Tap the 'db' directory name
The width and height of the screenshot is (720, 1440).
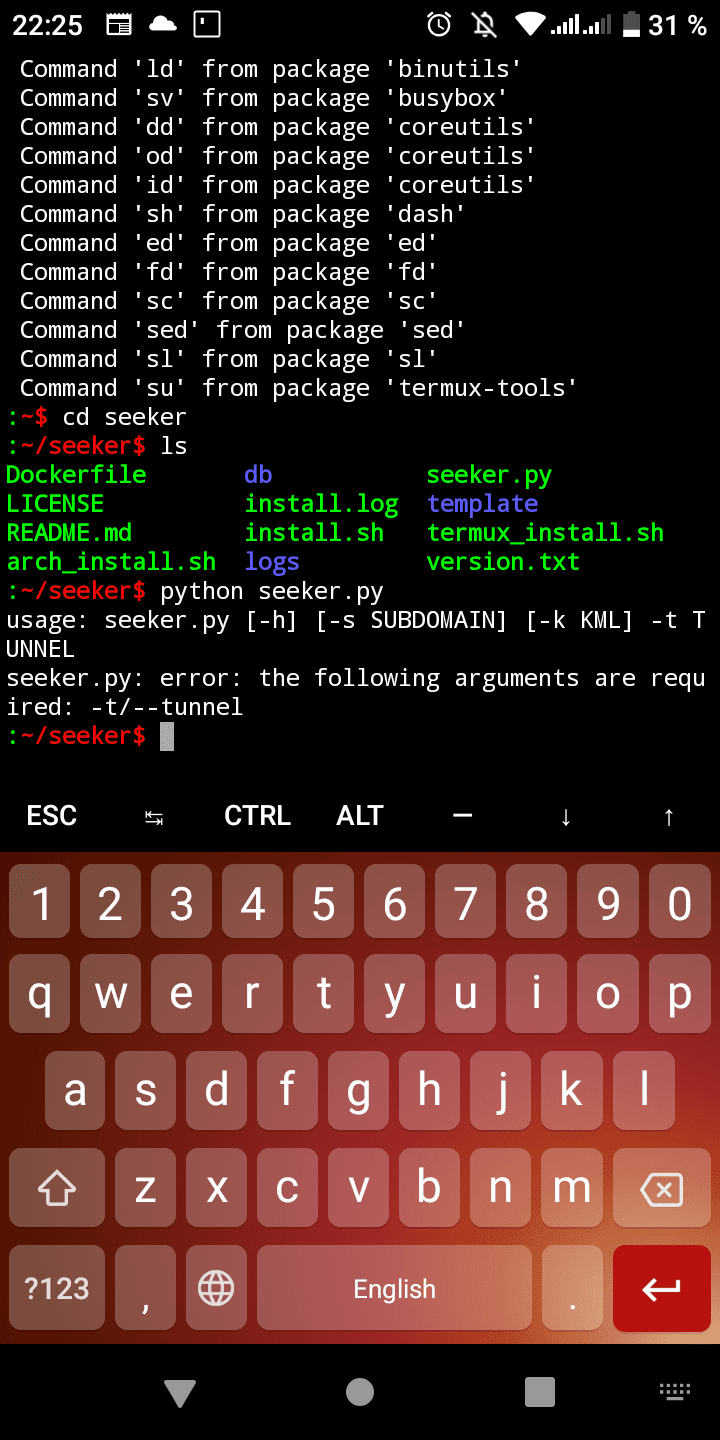(258, 475)
